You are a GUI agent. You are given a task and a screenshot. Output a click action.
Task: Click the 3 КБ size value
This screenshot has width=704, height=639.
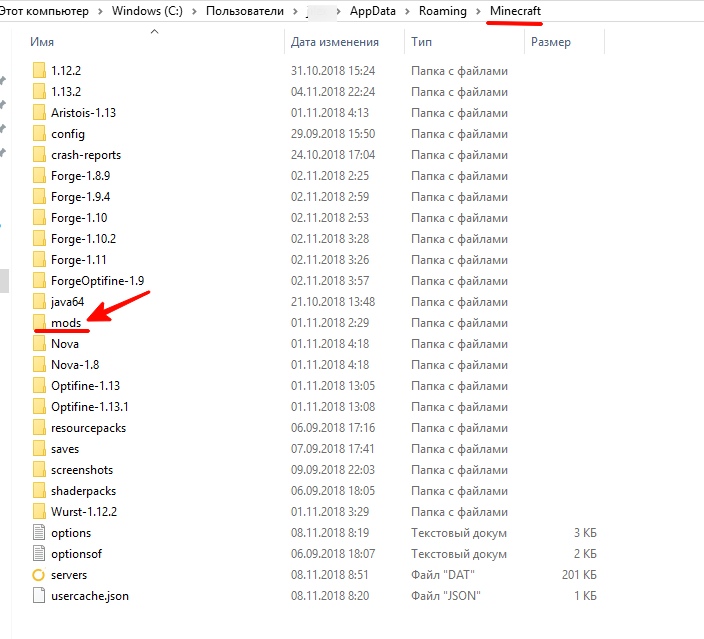[x=585, y=533]
